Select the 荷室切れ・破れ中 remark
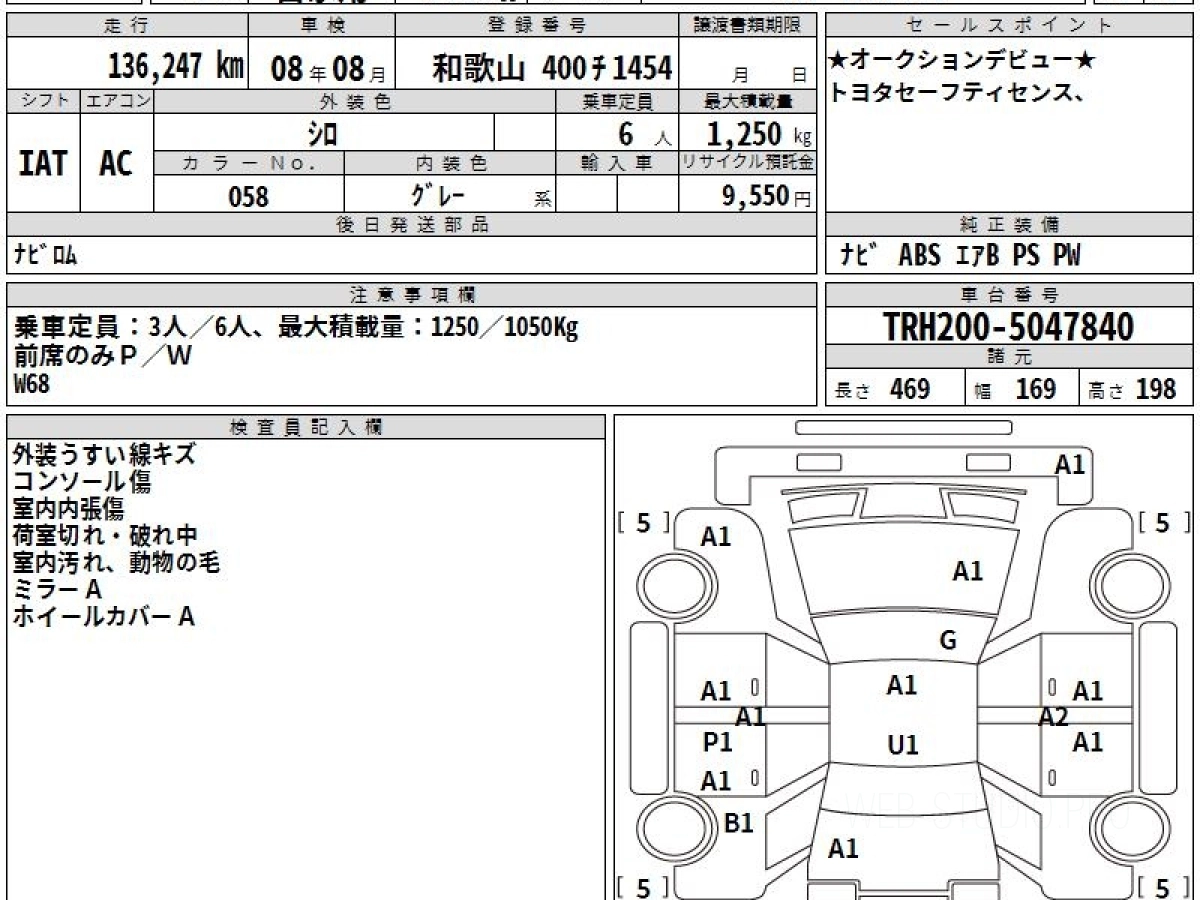 (105, 536)
